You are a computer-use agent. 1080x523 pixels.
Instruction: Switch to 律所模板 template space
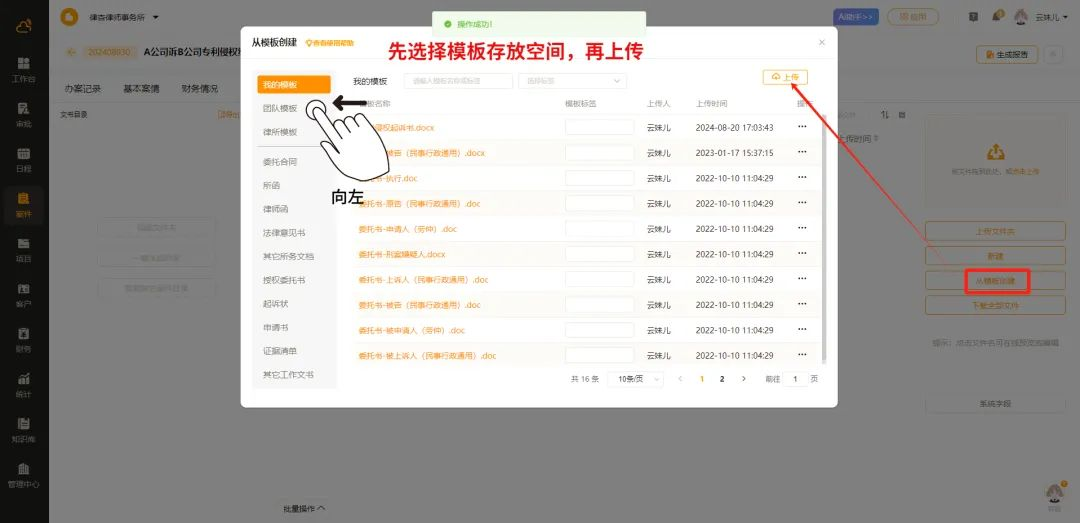[x=280, y=132]
